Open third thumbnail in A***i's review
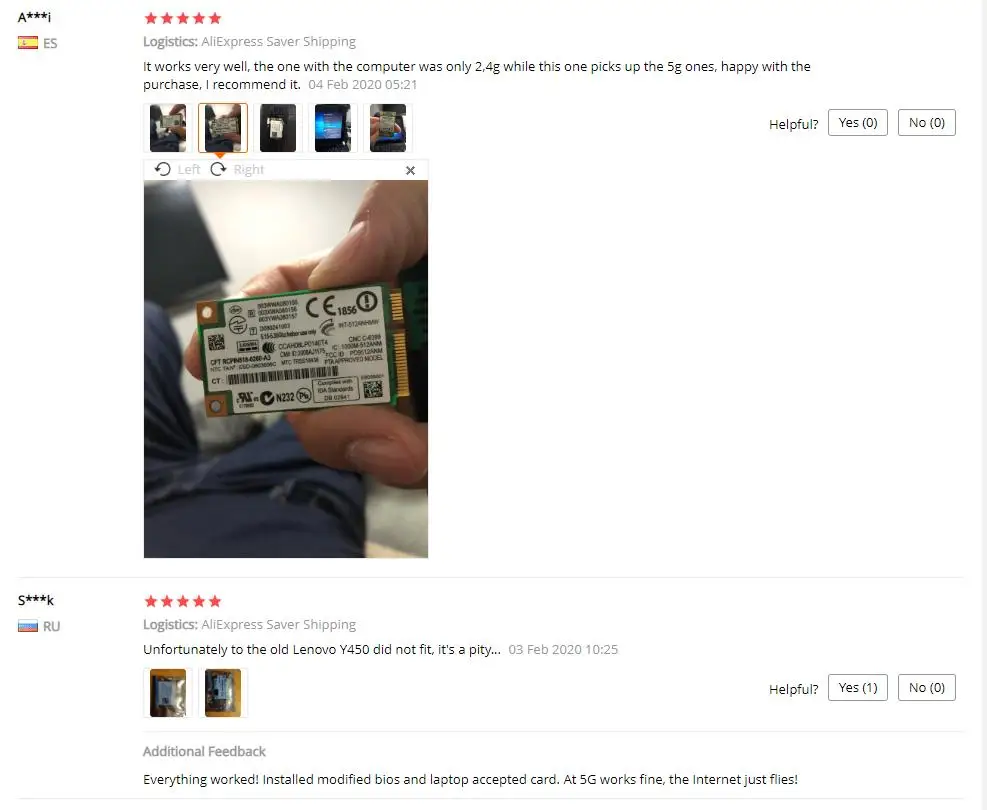The image size is (987, 810). pyautogui.click(x=278, y=128)
